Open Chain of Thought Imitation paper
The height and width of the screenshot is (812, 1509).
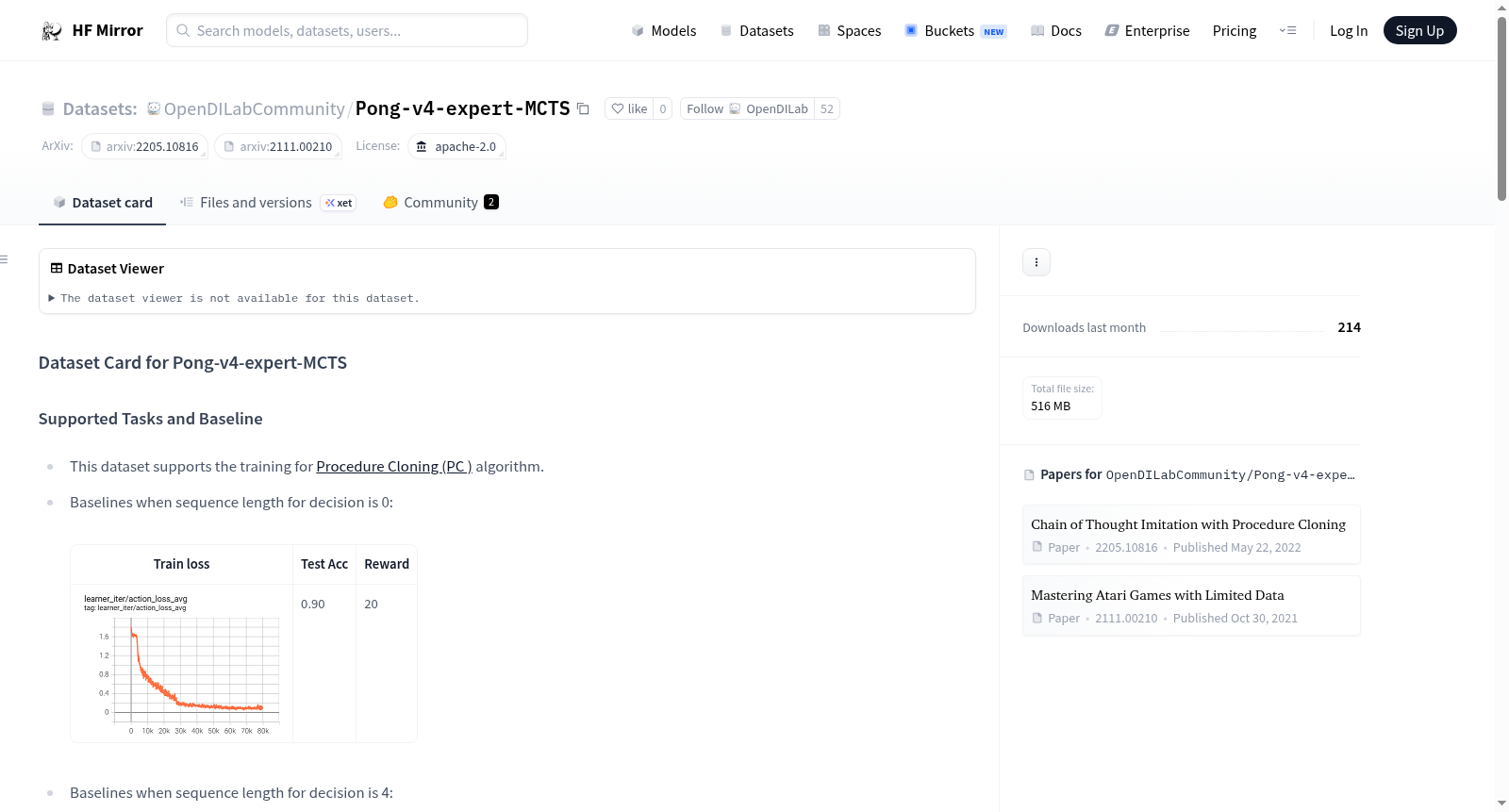pyautogui.click(x=1191, y=535)
